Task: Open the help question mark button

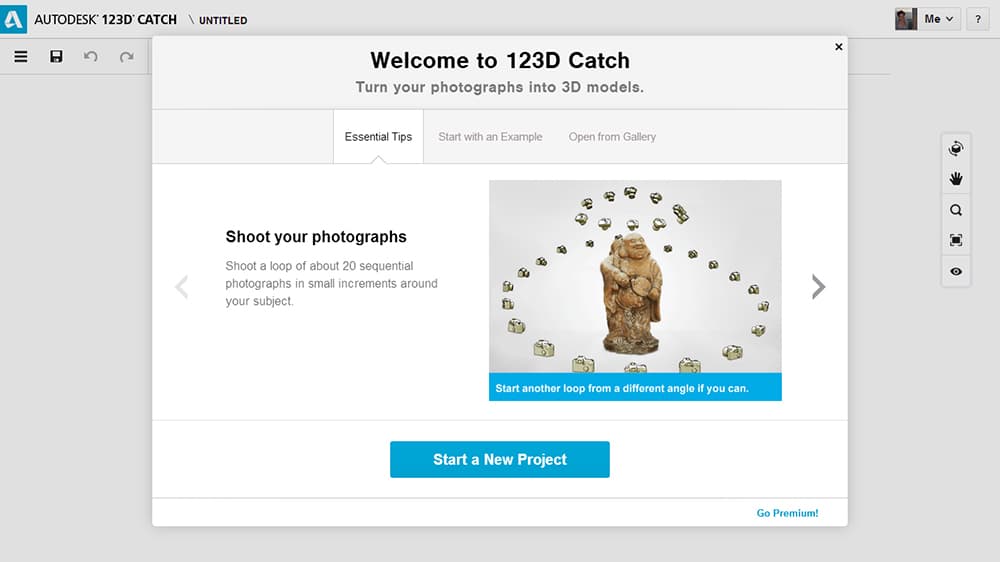Action: 978,19
